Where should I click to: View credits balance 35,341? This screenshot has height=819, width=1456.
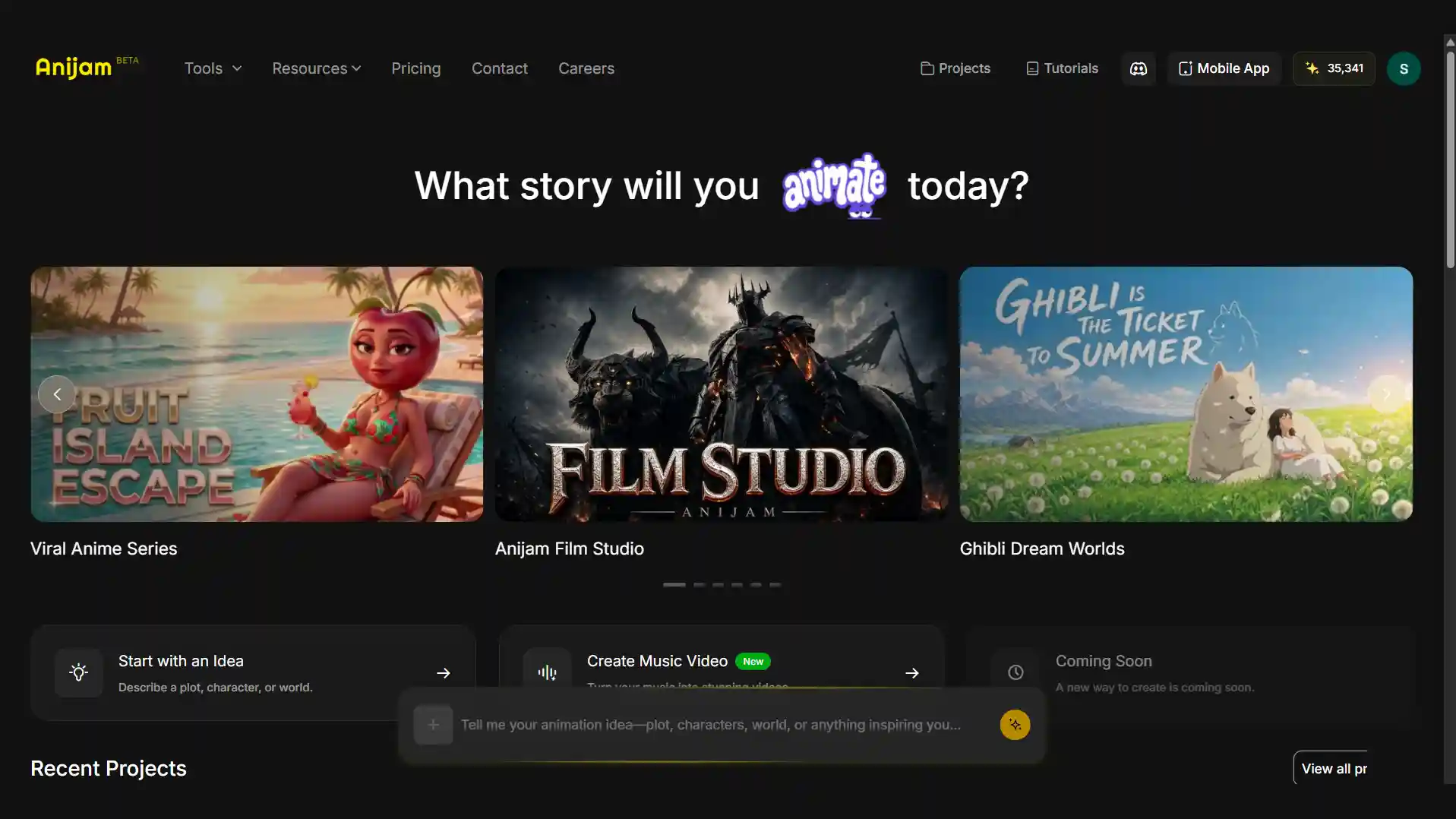(x=1334, y=68)
